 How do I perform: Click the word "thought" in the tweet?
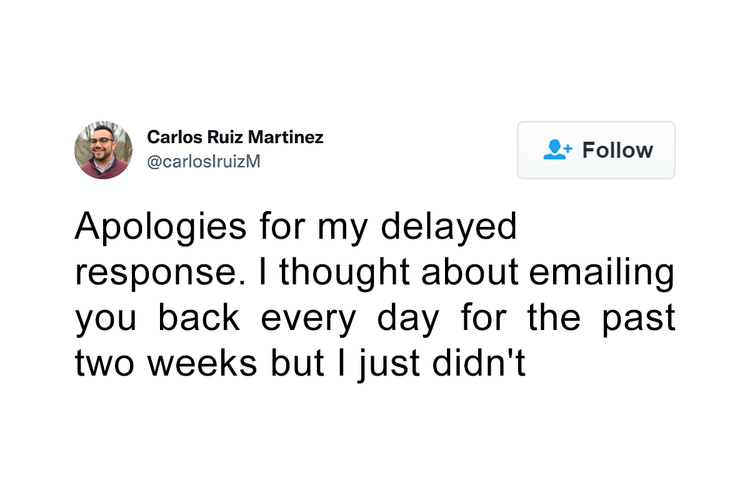(x=344, y=273)
